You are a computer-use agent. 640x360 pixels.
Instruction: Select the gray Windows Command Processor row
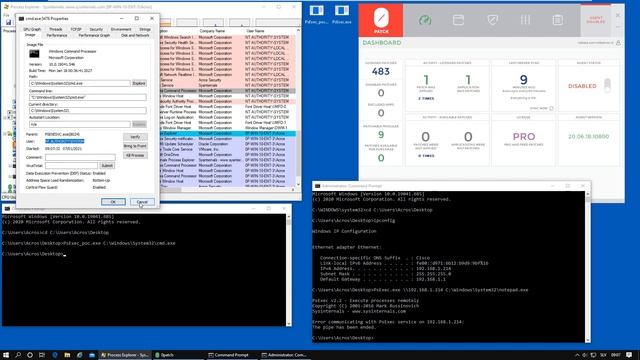click(228, 91)
